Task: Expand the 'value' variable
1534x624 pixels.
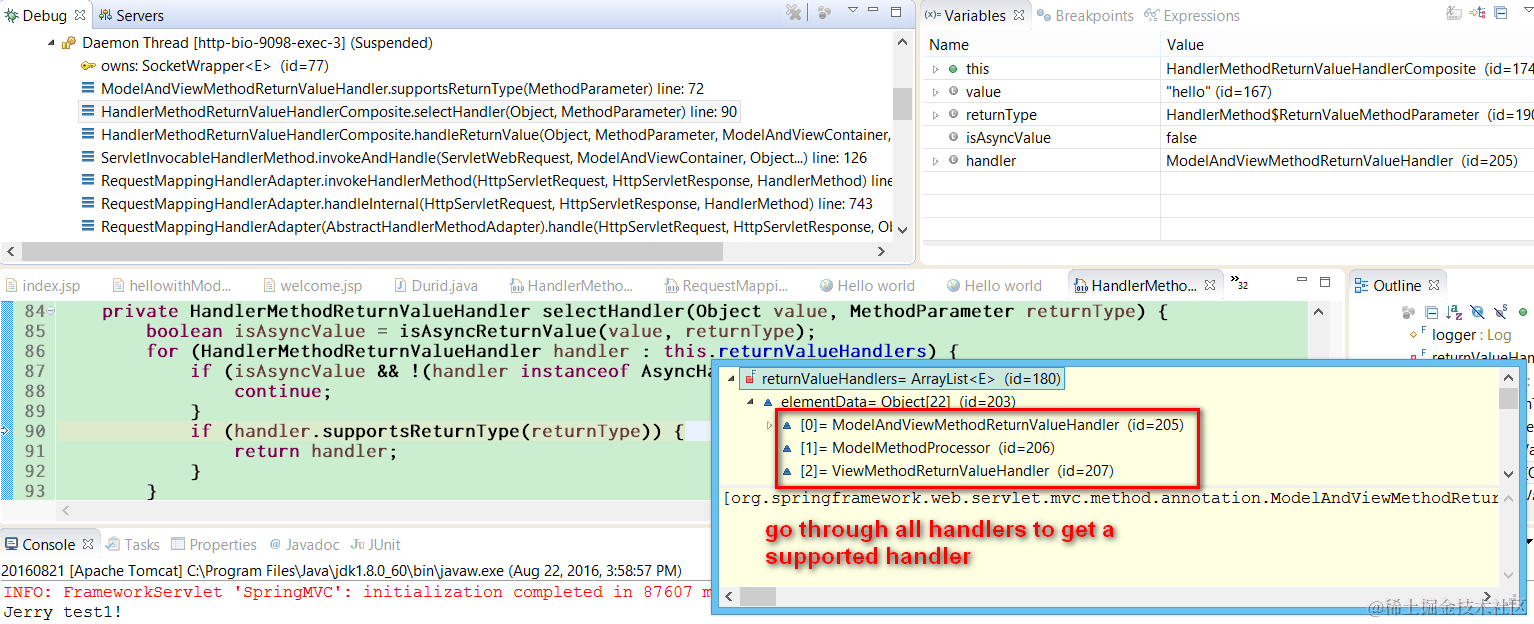Action: [935, 92]
